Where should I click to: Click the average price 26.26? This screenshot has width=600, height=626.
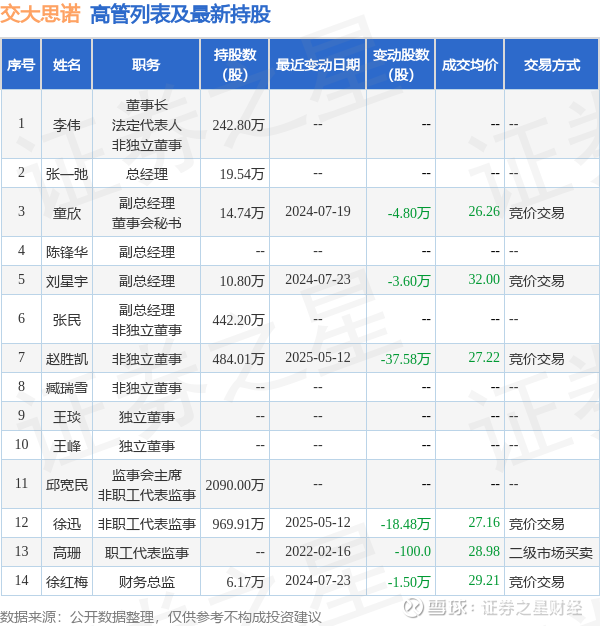(x=484, y=211)
